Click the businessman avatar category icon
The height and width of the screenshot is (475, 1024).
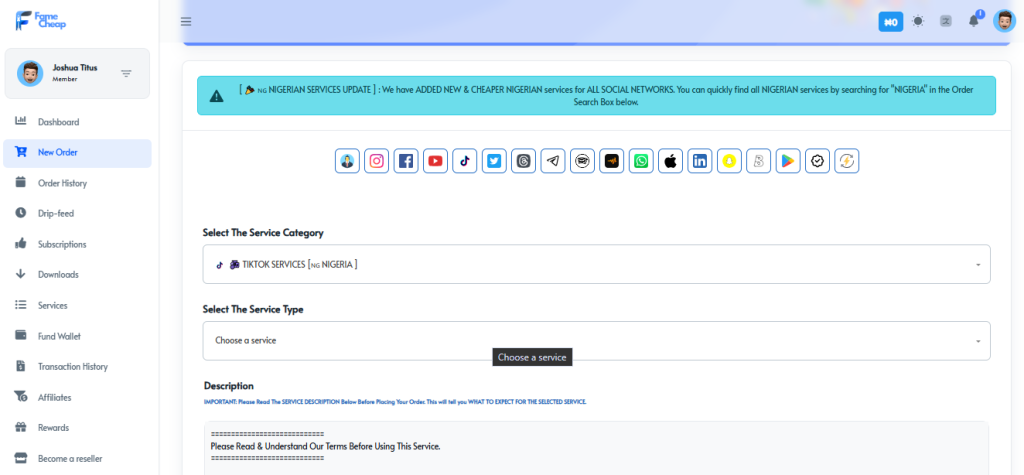347,161
